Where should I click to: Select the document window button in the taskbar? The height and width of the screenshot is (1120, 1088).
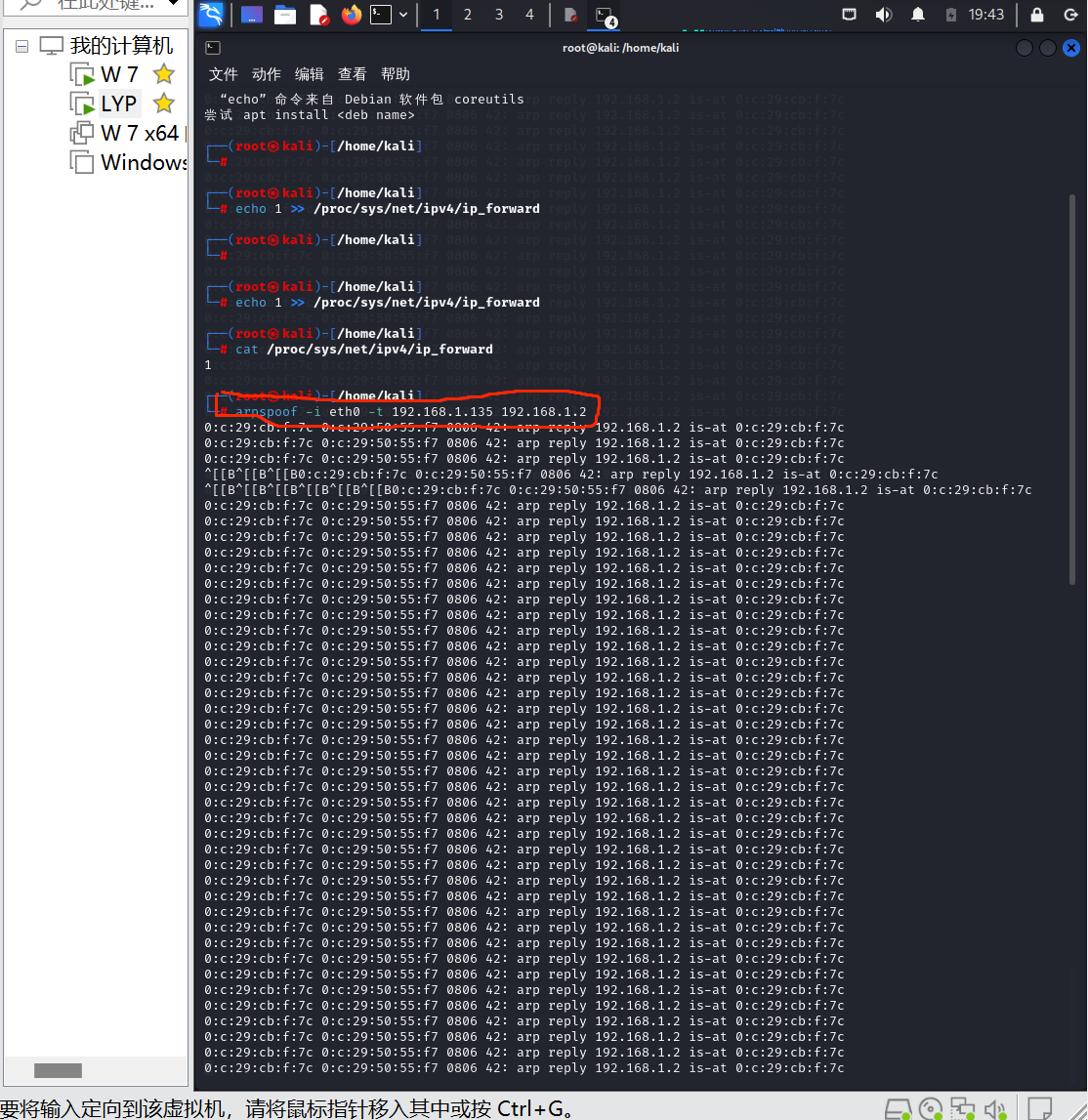click(x=570, y=15)
